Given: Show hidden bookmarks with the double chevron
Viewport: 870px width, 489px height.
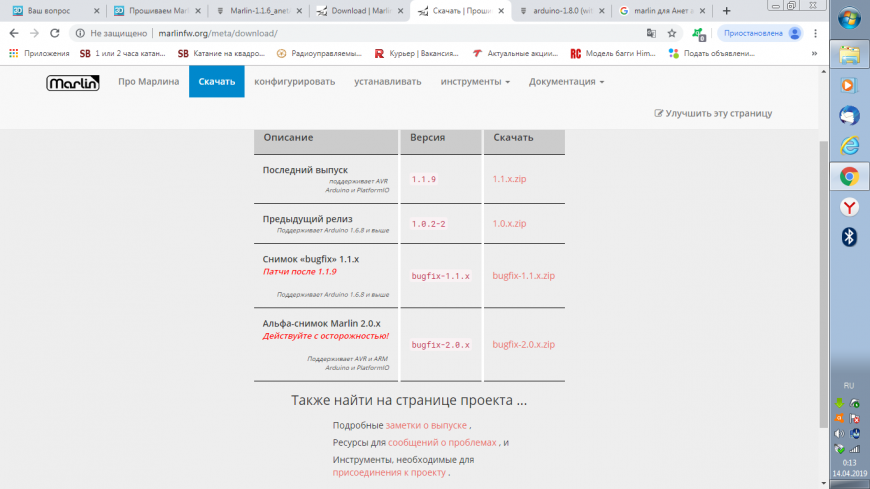Looking at the screenshot, I should (x=814, y=53).
